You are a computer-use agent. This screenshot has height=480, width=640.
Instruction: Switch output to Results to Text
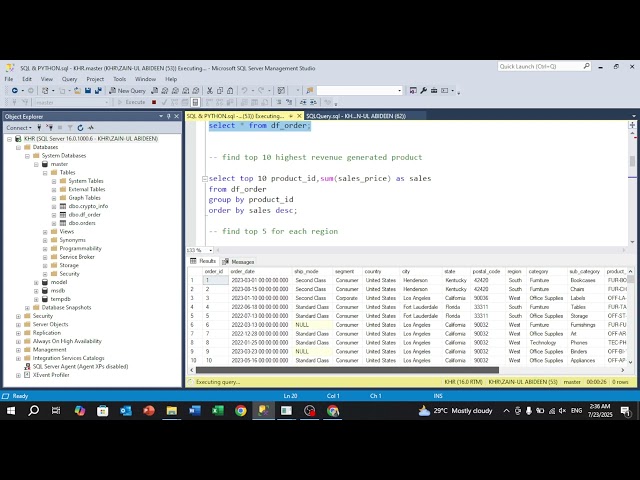244,102
